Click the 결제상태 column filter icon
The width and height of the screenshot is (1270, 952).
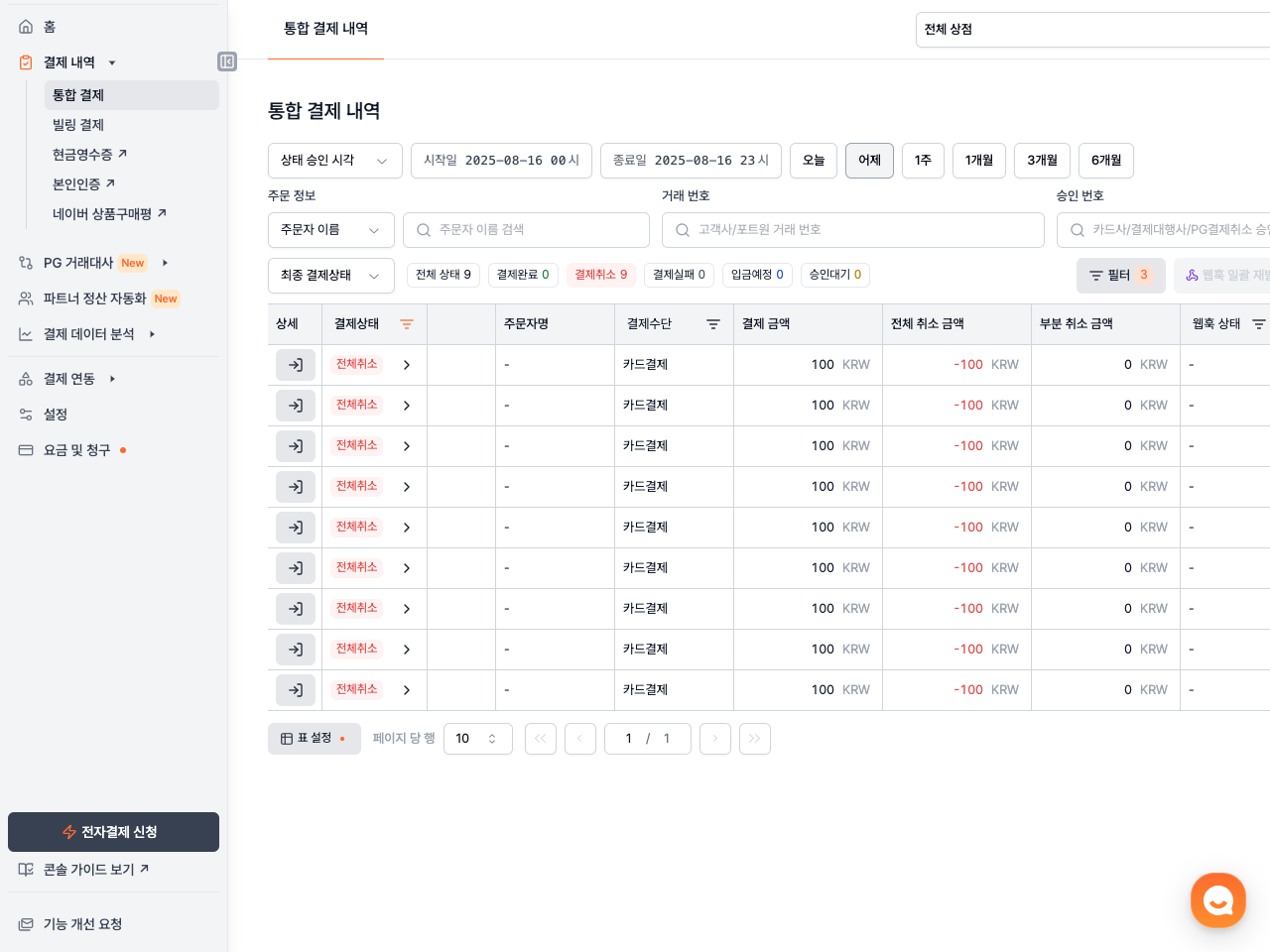tap(407, 324)
